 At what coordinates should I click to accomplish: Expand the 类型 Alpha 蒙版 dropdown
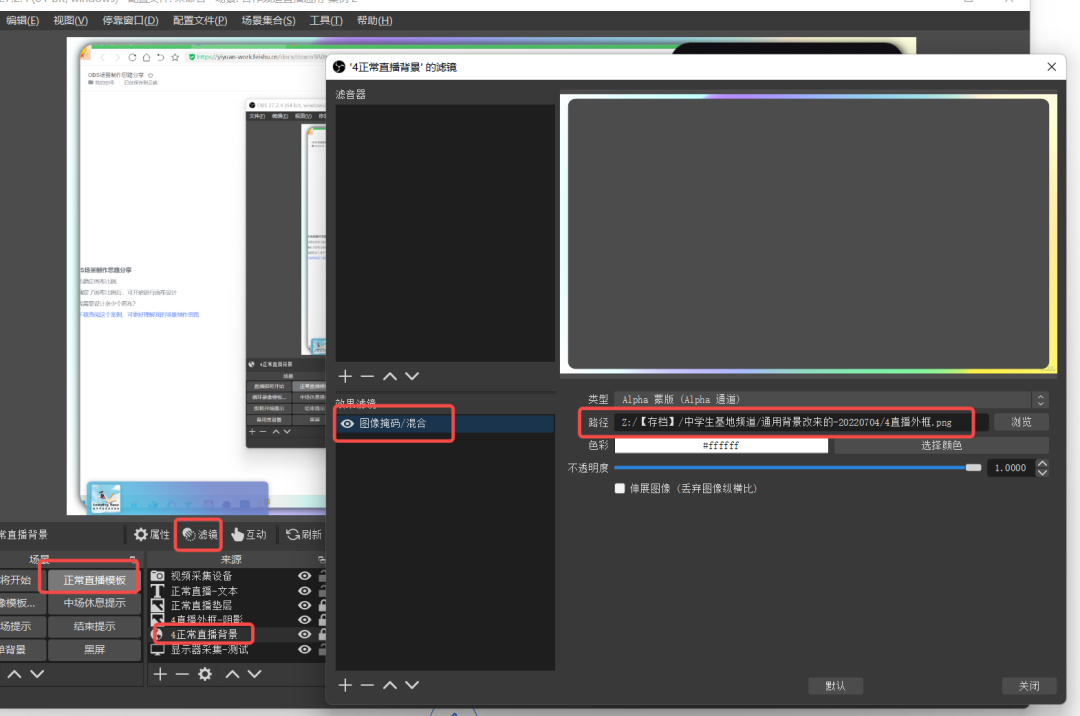[x=1041, y=399]
